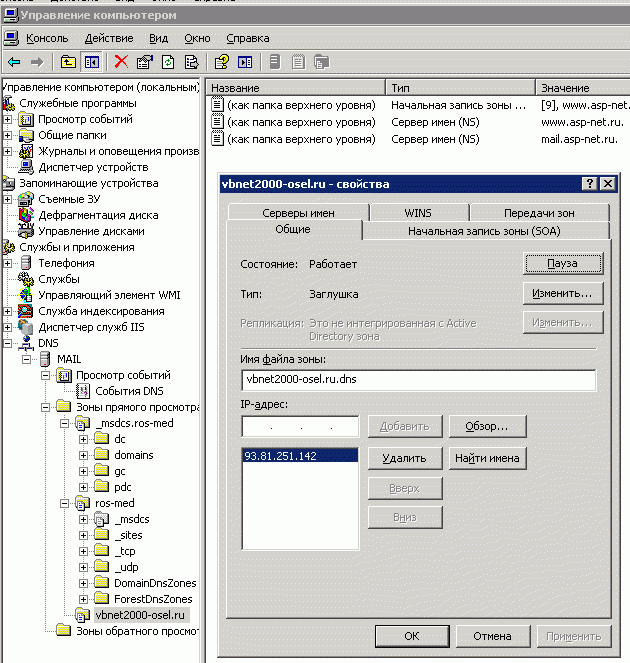Expand the Телефония node
Screen dimensions: 630x663
(x=8, y=263)
